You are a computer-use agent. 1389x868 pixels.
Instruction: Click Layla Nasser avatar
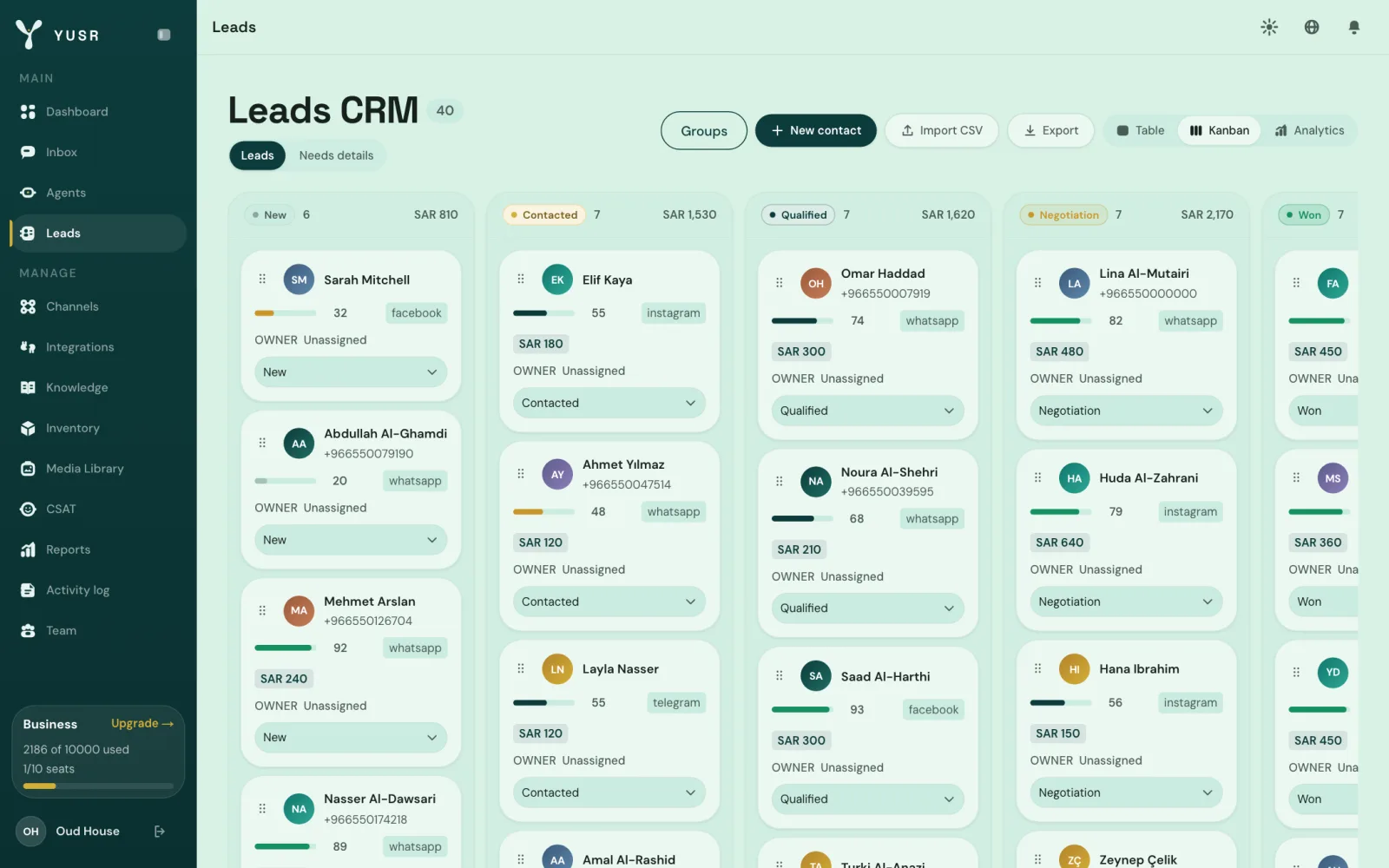[x=557, y=669]
